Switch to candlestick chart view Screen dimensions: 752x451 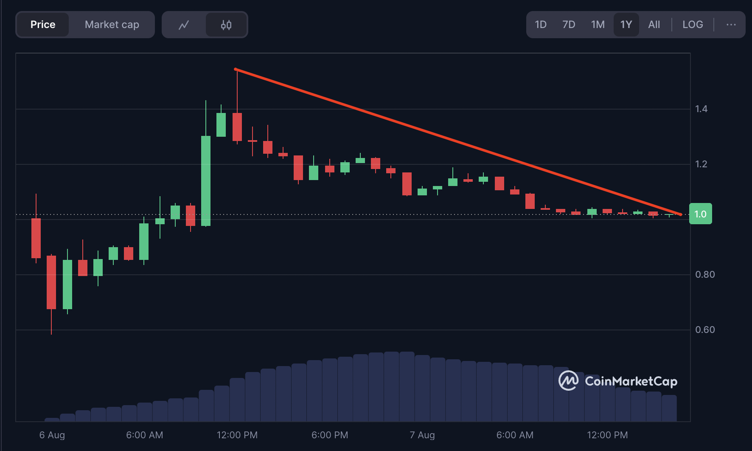pyautogui.click(x=226, y=25)
